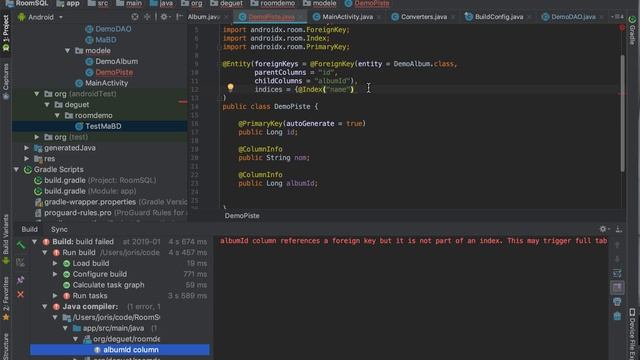Switch to the Build tab in the build panel
This screenshot has height=360, width=640.
(x=29, y=229)
